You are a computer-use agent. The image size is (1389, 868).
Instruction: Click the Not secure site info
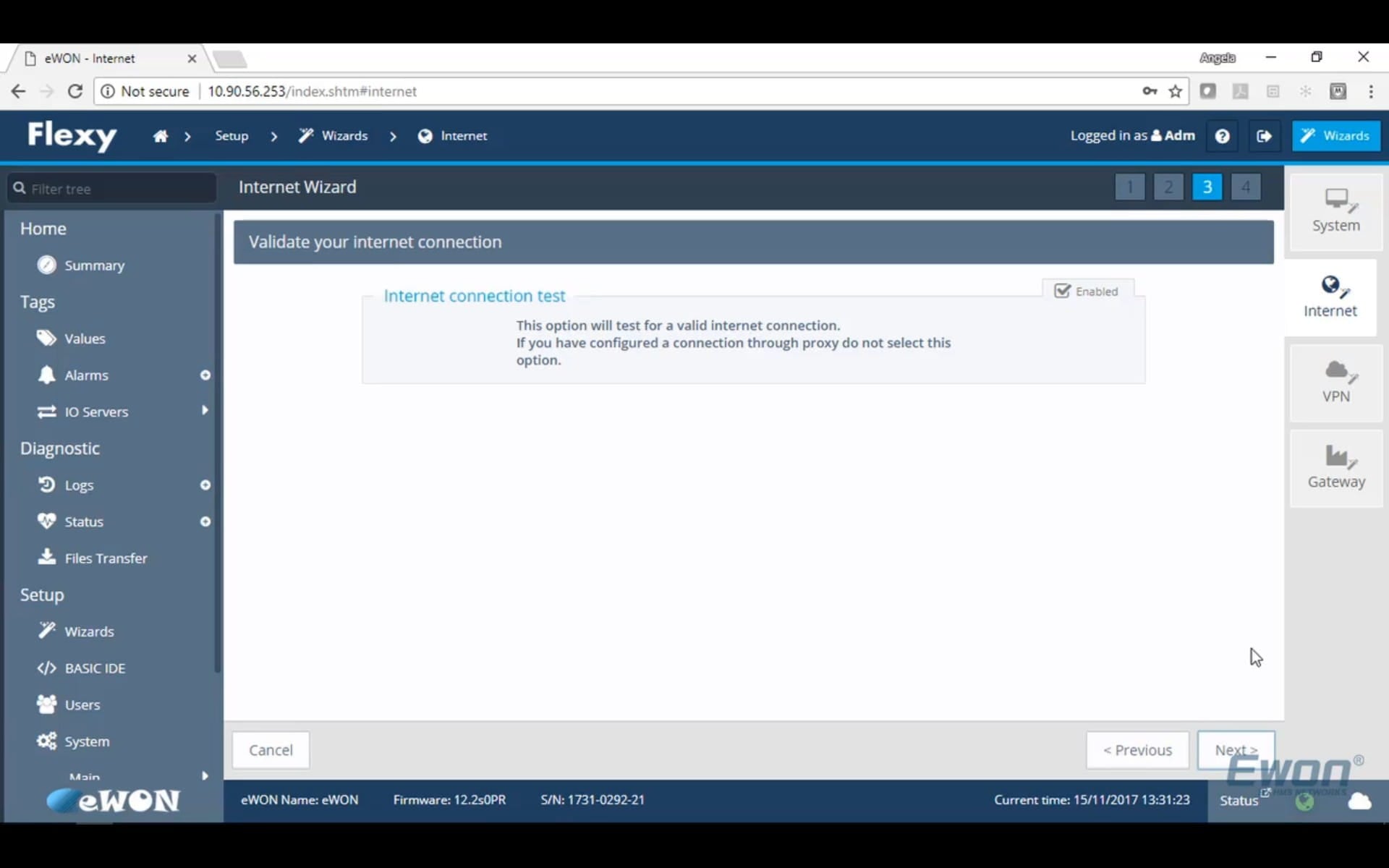pos(145,91)
